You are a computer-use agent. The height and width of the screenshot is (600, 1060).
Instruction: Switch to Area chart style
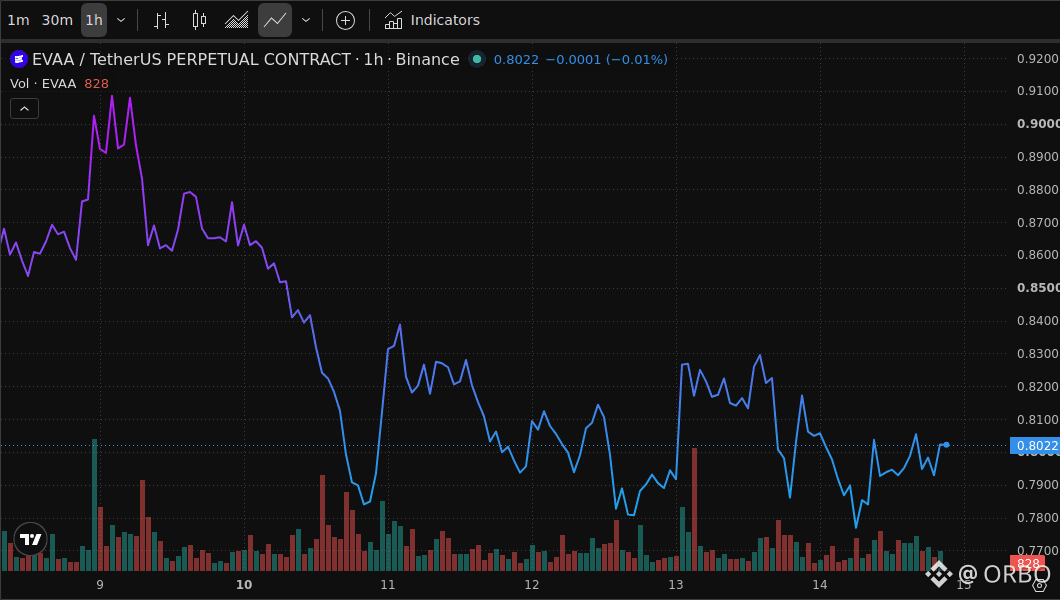tap(237, 20)
